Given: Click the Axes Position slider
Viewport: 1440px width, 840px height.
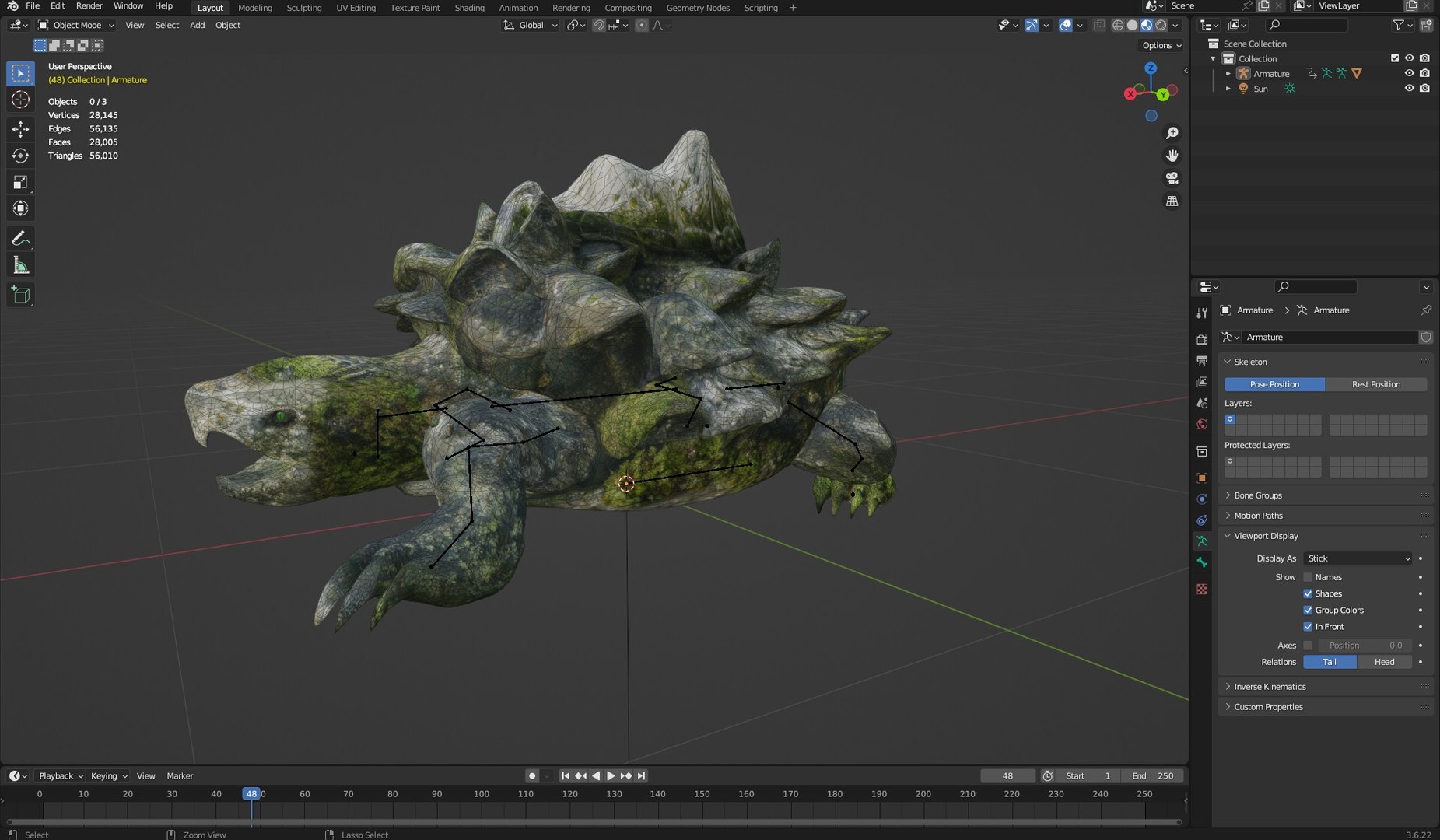Looking at the screenshot, I should (1365, 646).
